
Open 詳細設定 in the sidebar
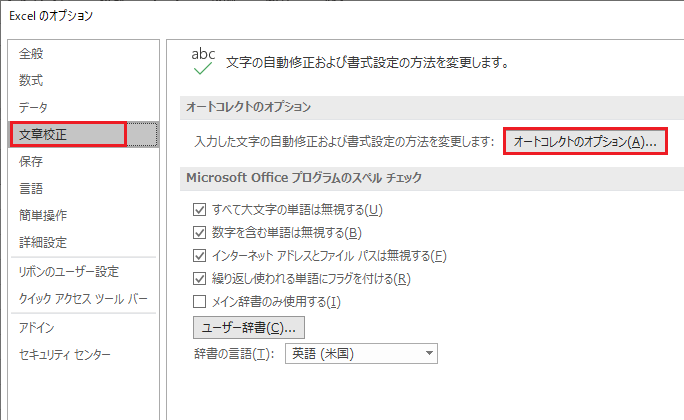click(x=43, y=242)
